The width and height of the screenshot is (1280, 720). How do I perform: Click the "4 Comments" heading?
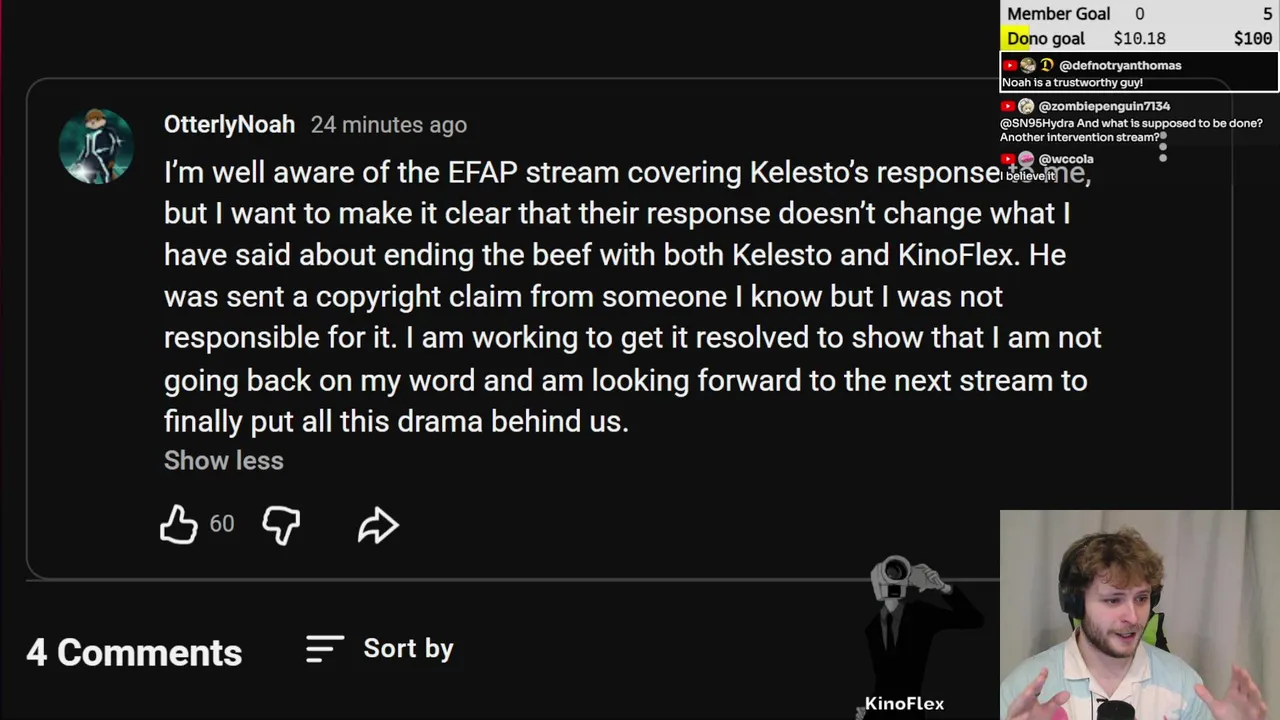click(x=134, y=653)
